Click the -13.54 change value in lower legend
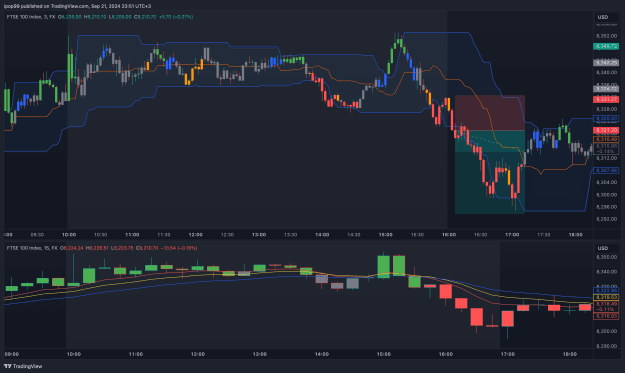This screenshot has width=625, height=373. (169, 248)
